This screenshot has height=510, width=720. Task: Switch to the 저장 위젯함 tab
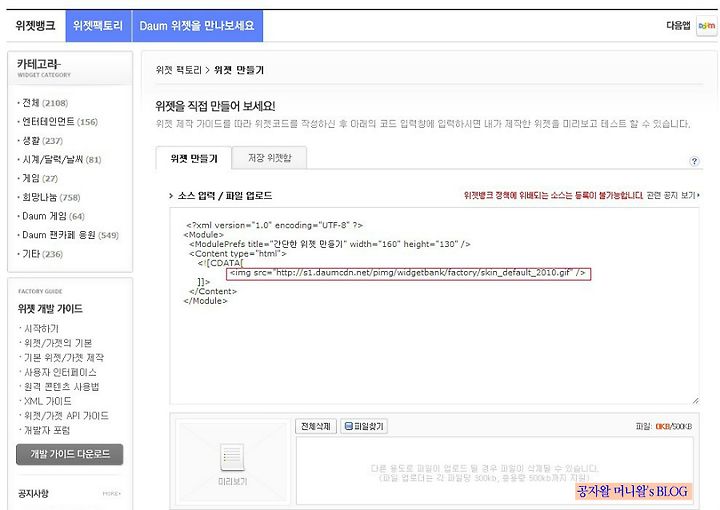tap(270, 158)
